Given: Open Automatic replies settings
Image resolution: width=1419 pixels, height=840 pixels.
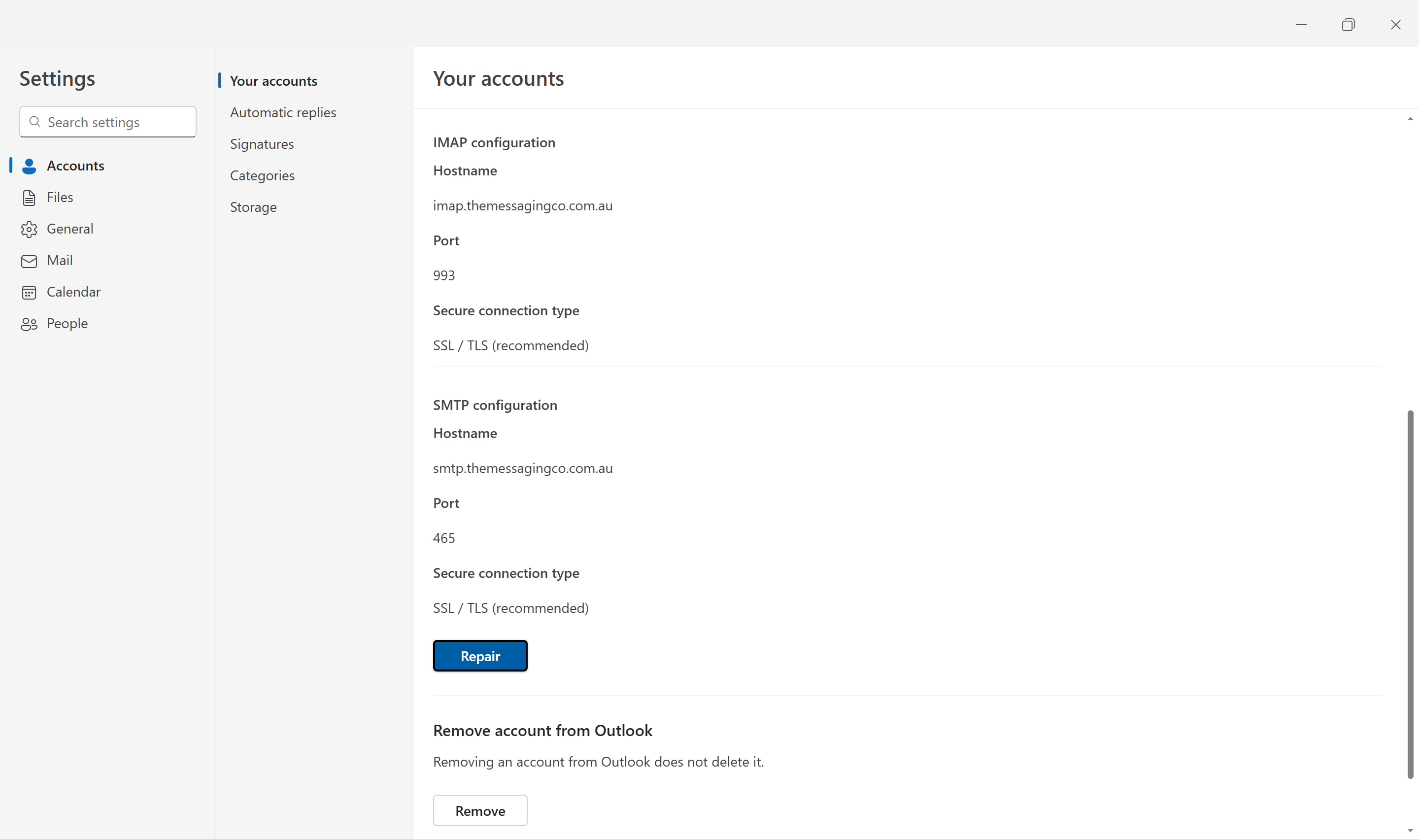Looking at the screenshot, I should (x=283, y=113).
